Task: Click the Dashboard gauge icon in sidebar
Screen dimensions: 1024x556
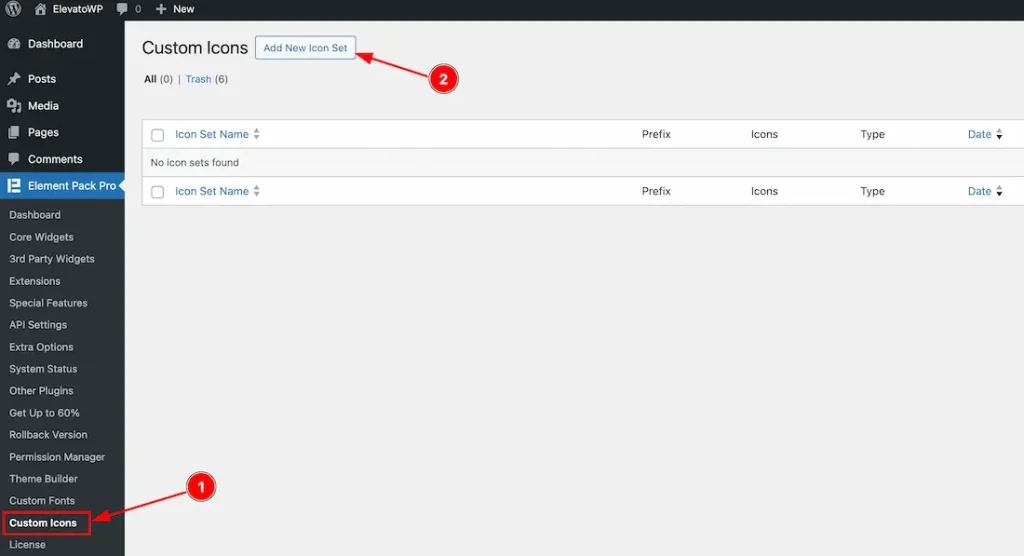Action: click(x=14, y=44)
